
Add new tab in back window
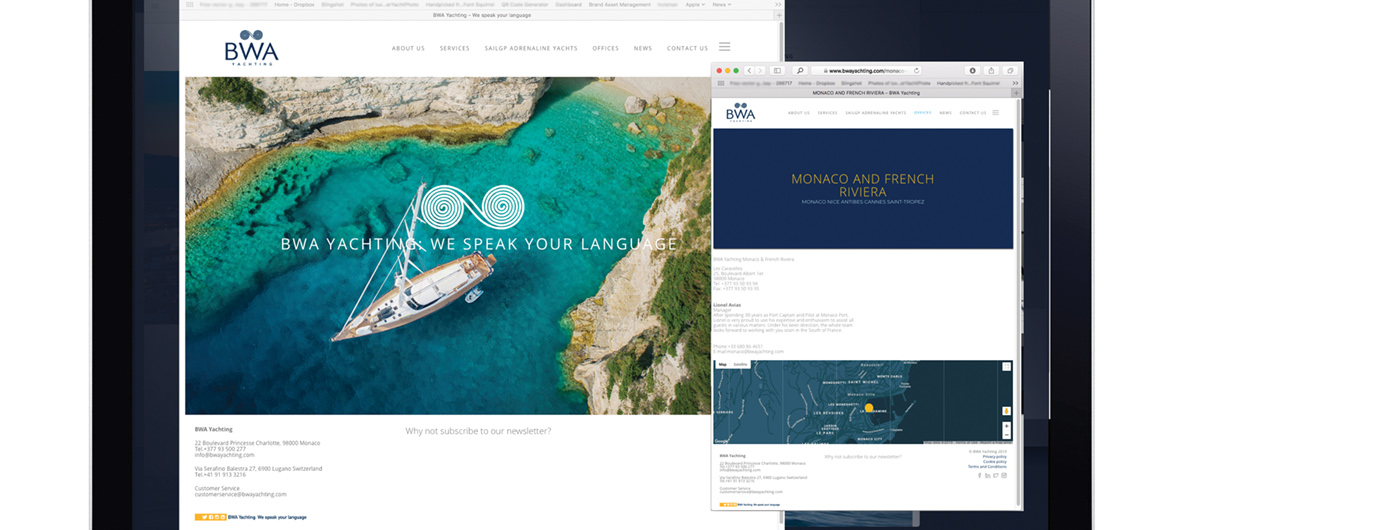point(778,15)
